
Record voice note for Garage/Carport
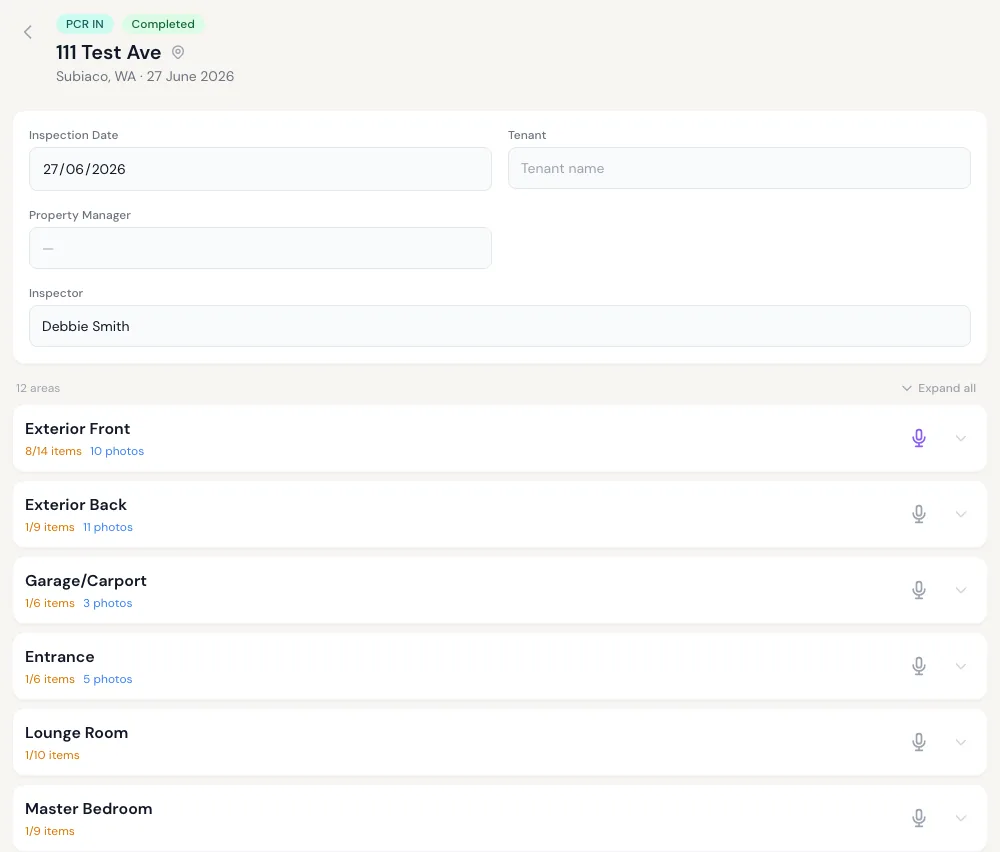(x=918, y=590)
